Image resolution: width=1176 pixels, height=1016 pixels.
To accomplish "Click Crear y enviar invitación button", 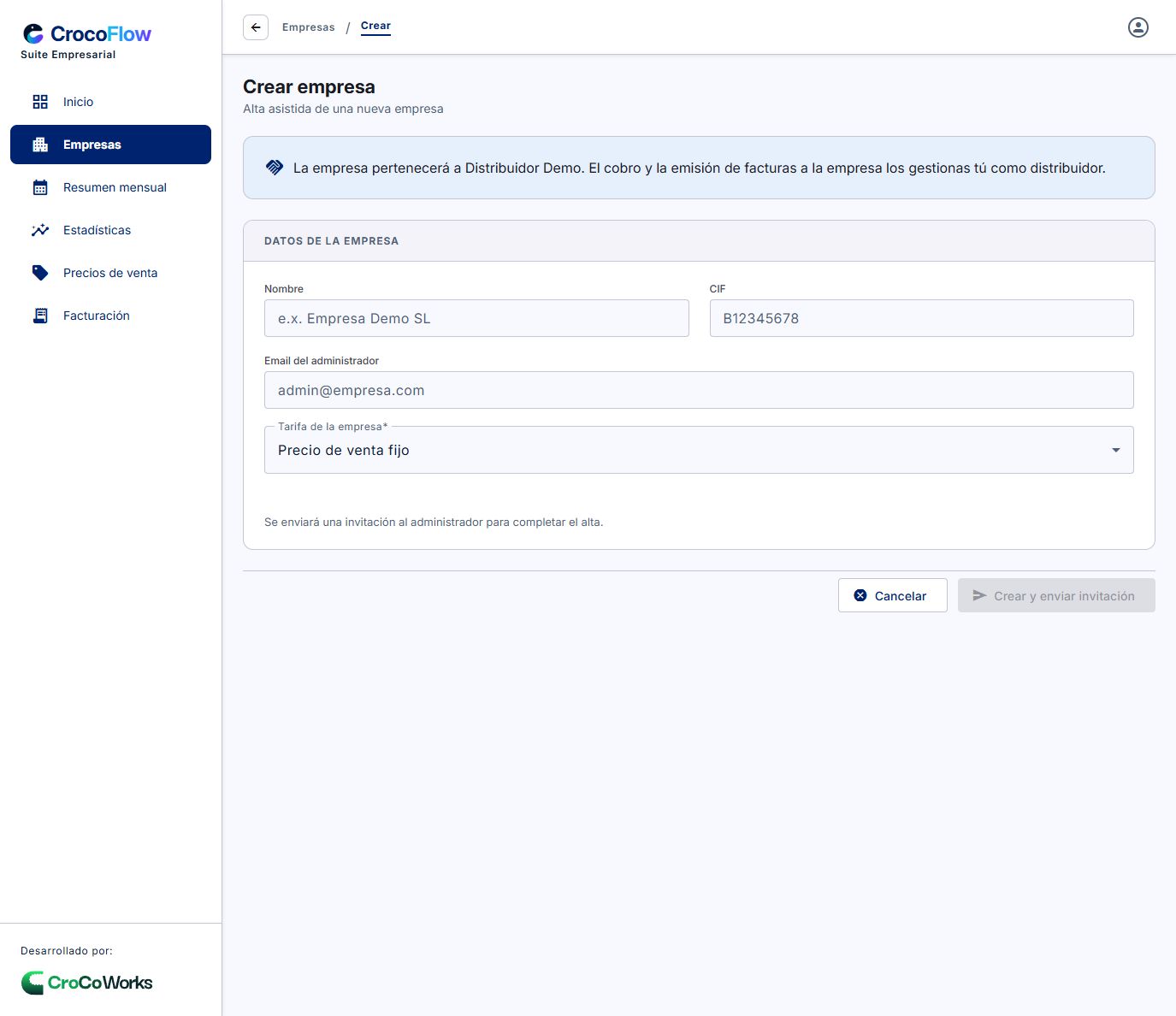I will 1056,595.
